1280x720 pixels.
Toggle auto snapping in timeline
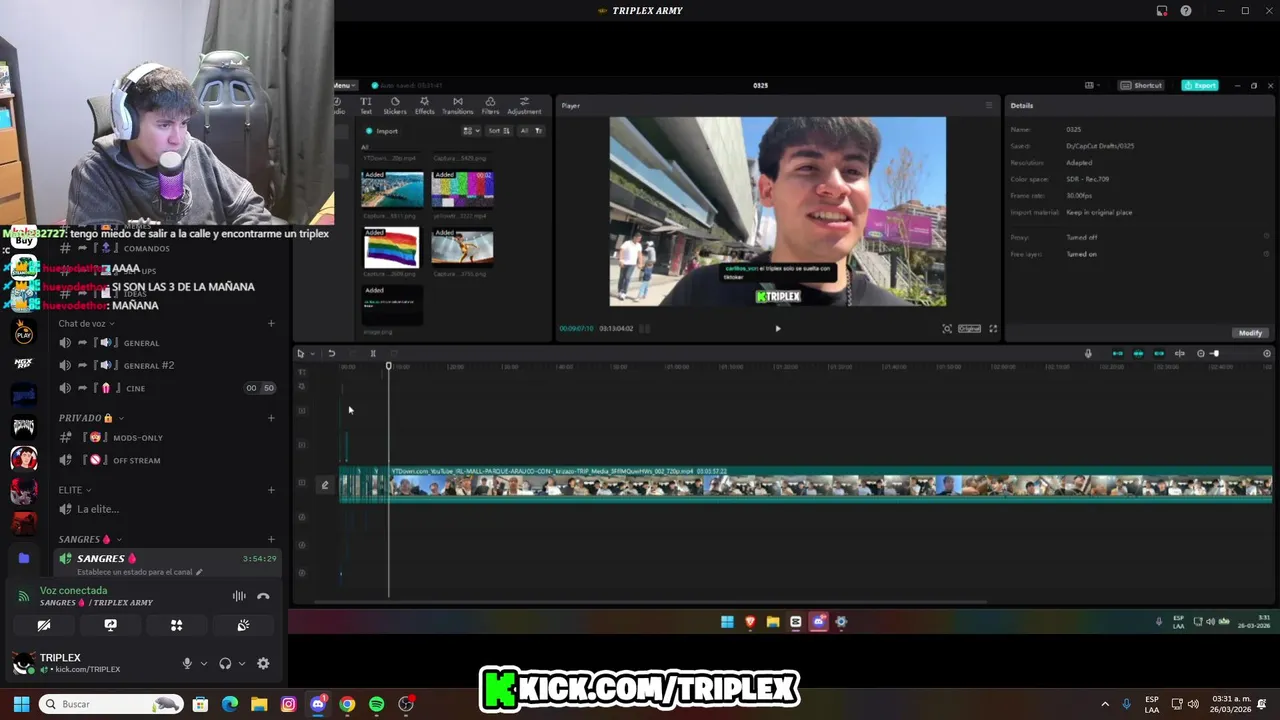coord(1138,353)
